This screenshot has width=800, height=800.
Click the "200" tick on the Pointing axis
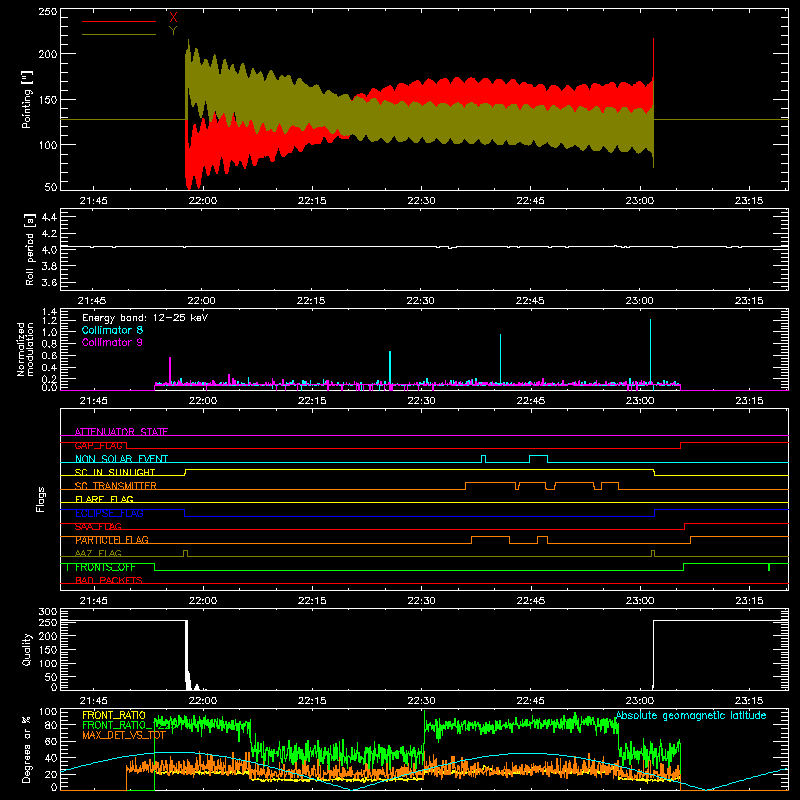tap(47, 54)
